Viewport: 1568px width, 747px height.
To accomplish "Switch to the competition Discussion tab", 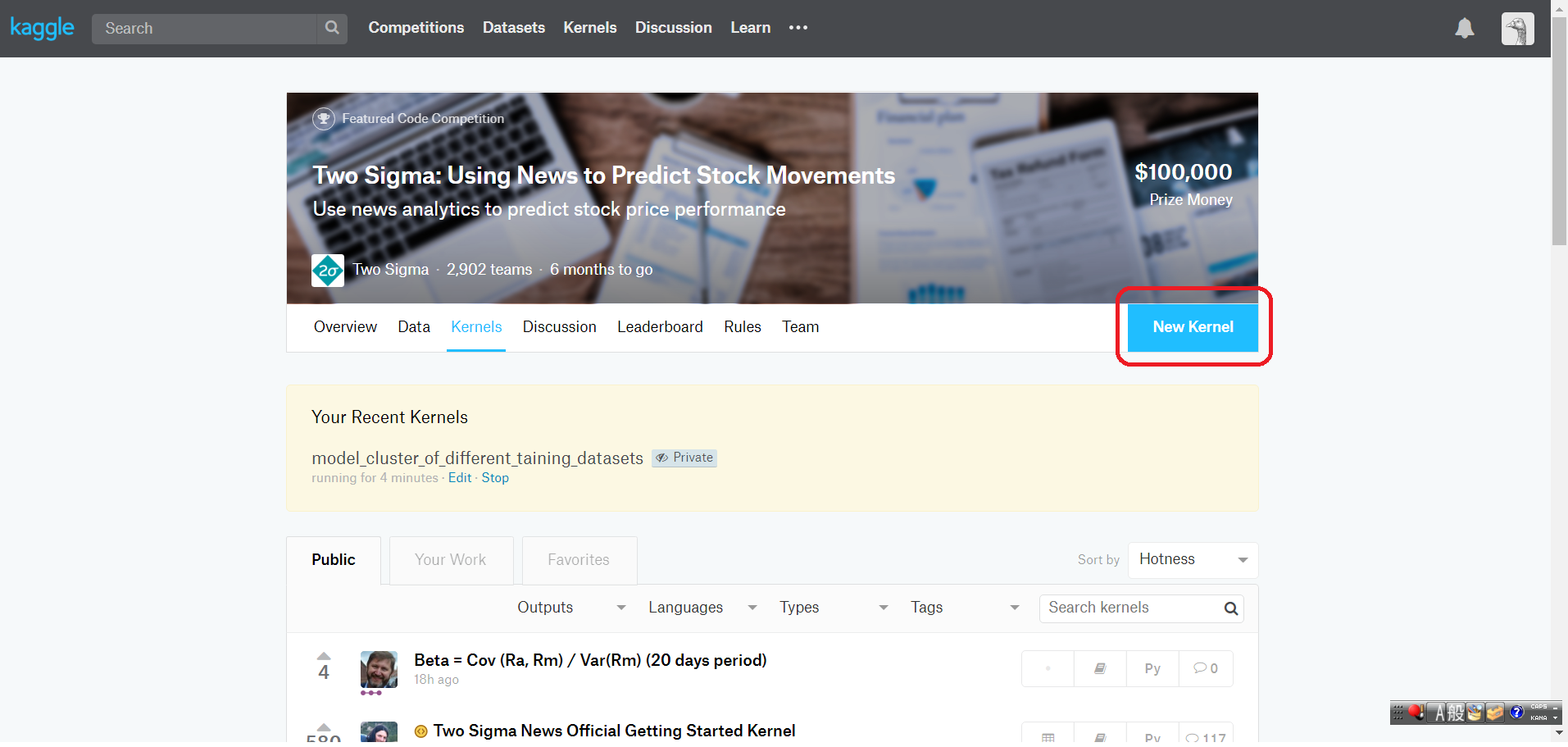I will 560,327.
